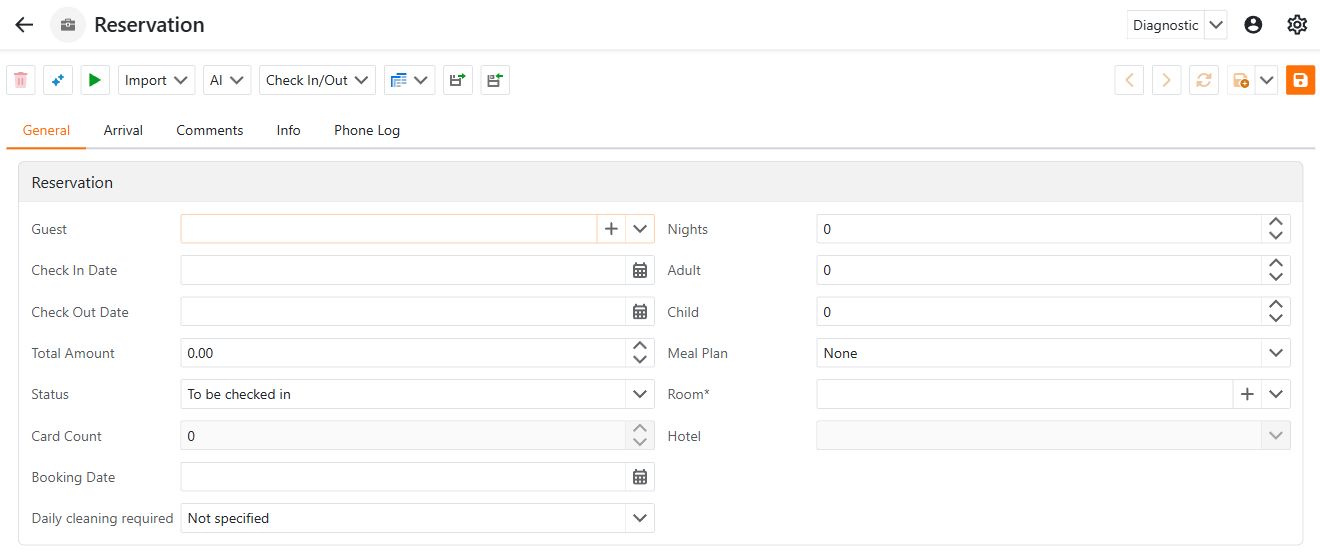Click the export icon with right arrow
This screenshot has height=555, width=1320.
[458, 80]
